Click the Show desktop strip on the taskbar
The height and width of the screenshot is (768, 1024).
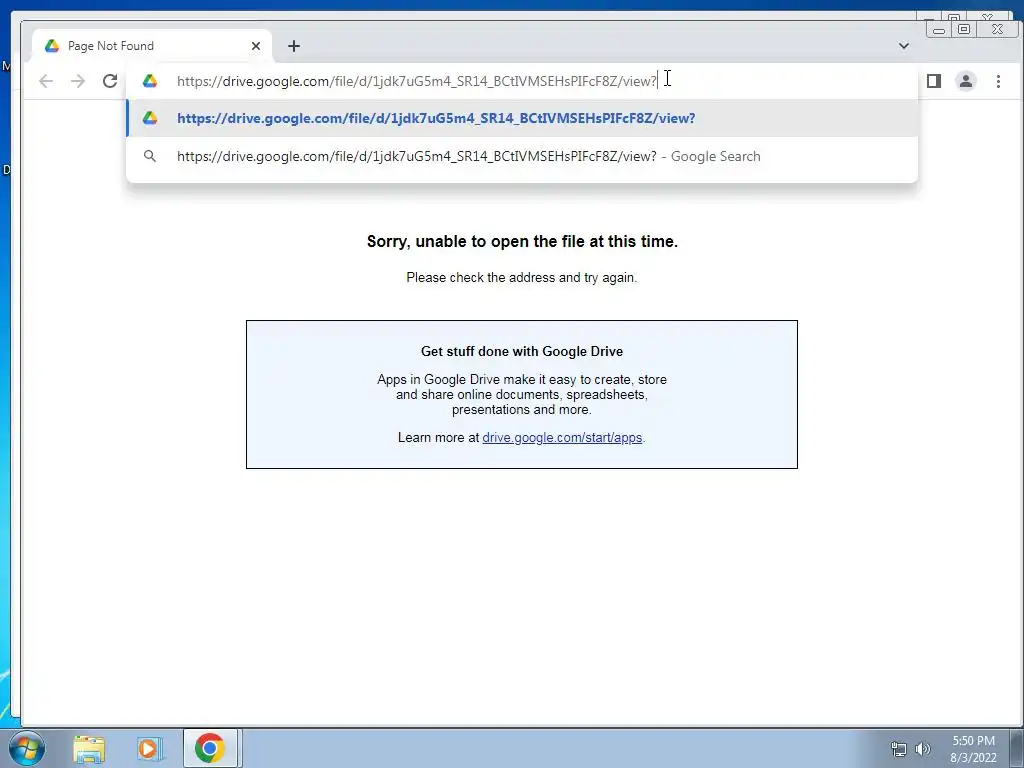coord(1017,748)
